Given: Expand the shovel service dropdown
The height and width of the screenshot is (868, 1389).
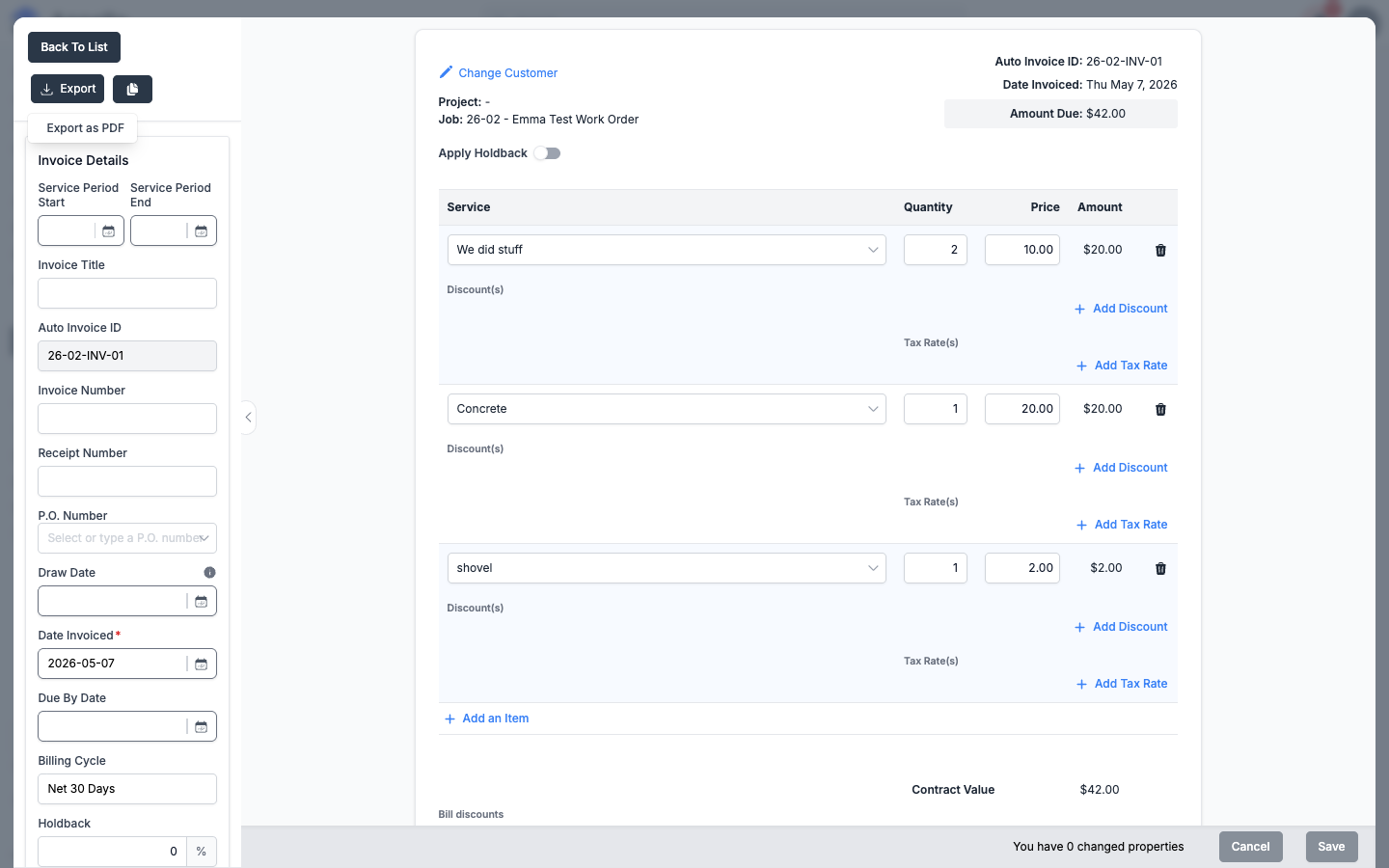Looking at the screenshot, I should tap(873, 568).
